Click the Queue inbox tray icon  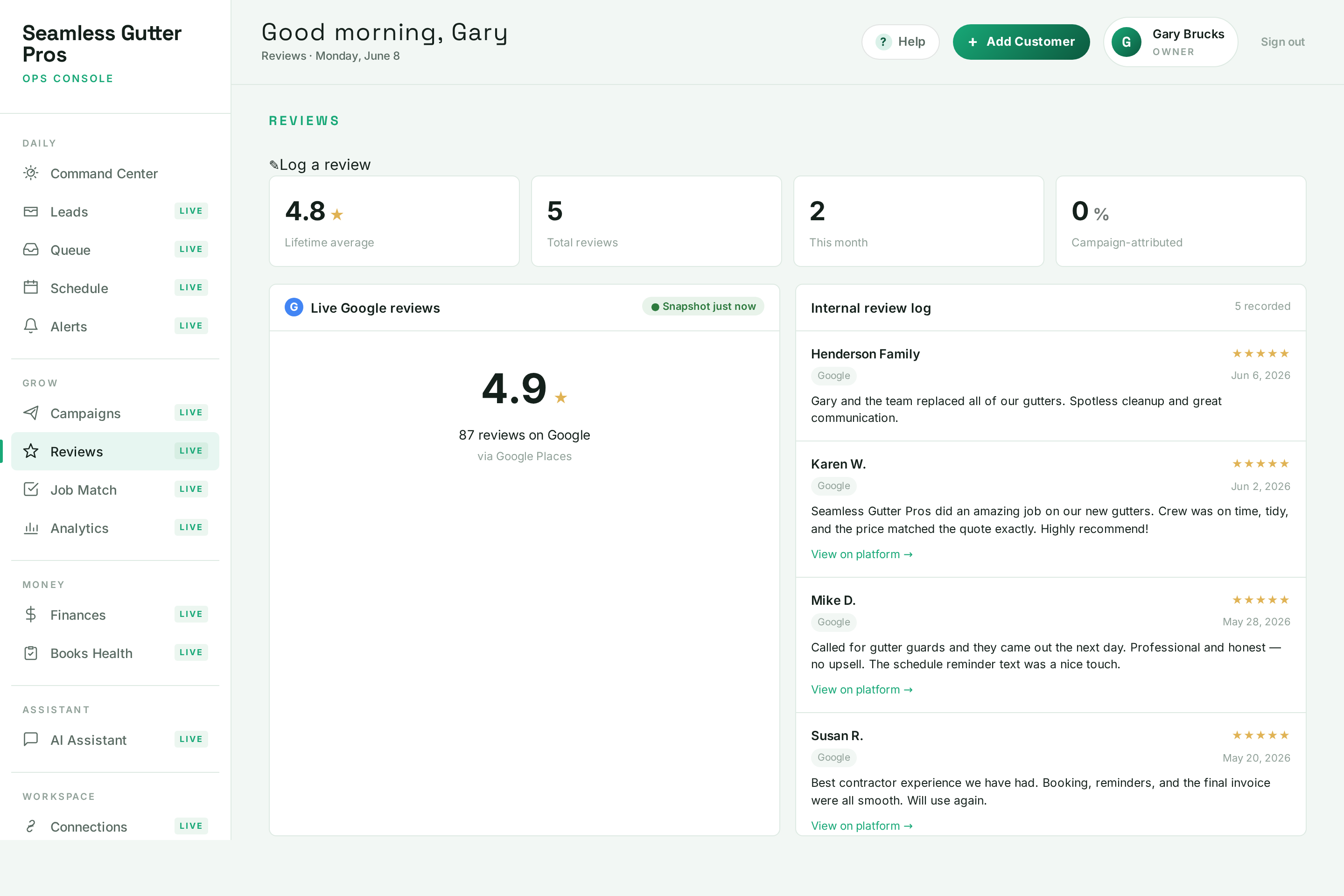[x=31, y=250]
